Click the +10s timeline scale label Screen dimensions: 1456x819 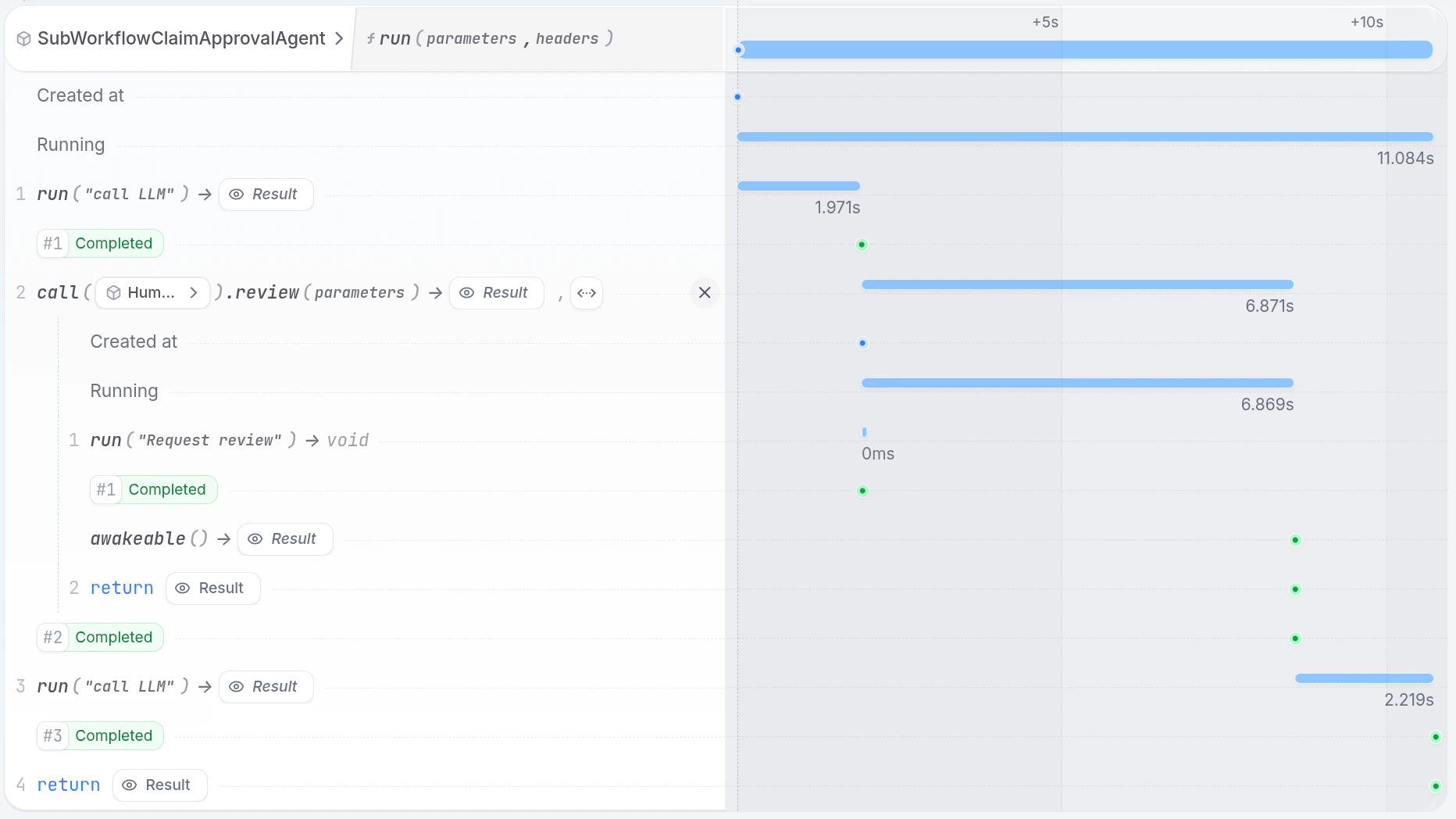pos(1367,22)
